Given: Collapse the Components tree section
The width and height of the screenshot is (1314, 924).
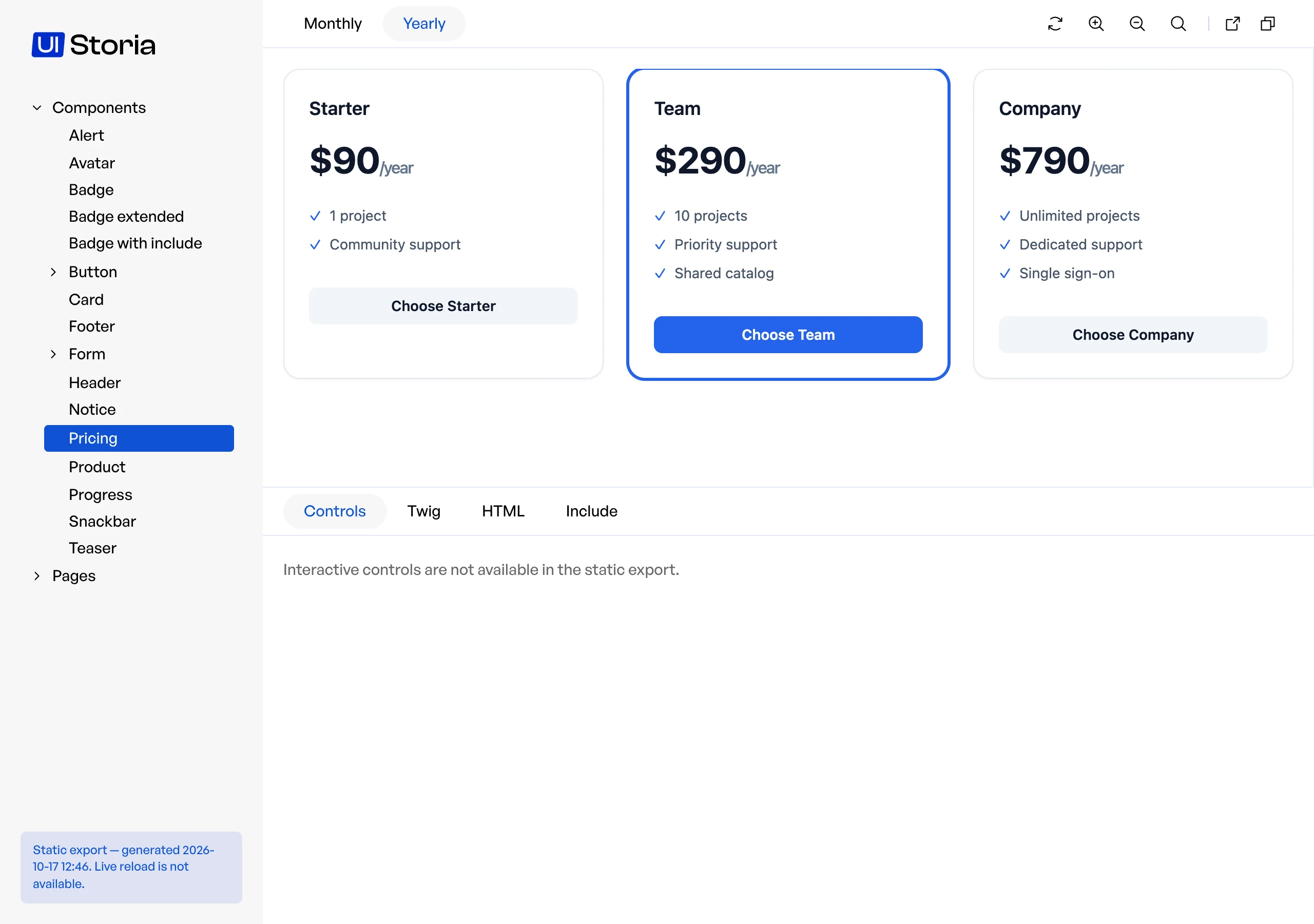Looking at the screenshot, I should (x=37, y=108).
